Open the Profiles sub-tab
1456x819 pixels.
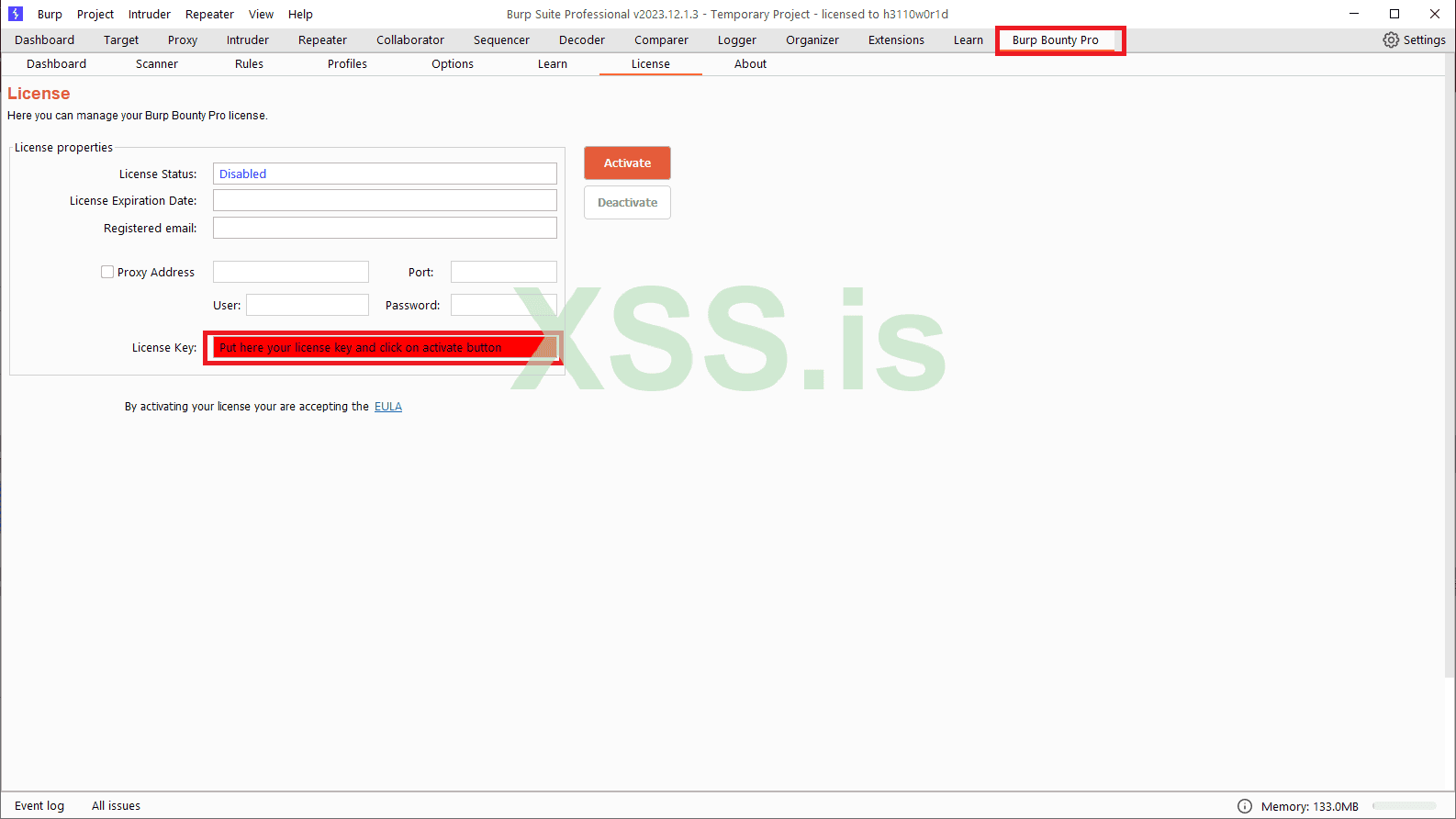[347, 63]
